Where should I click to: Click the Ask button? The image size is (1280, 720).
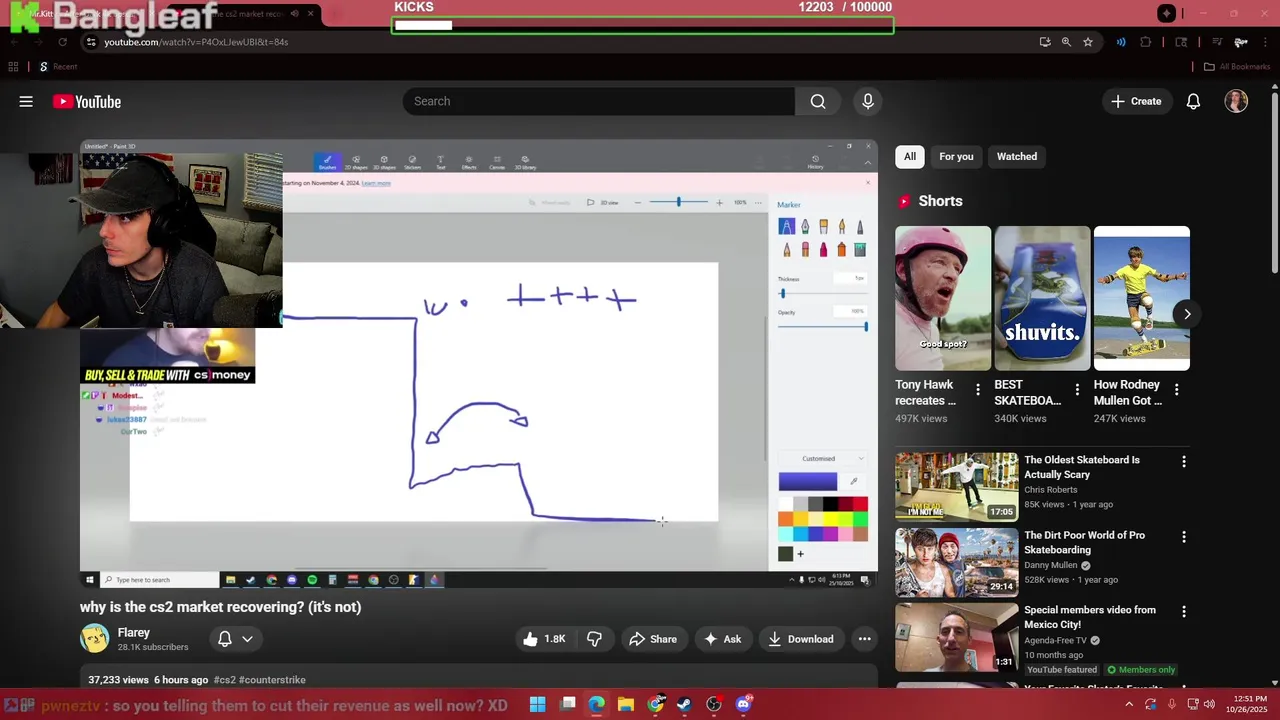(722, 639)
